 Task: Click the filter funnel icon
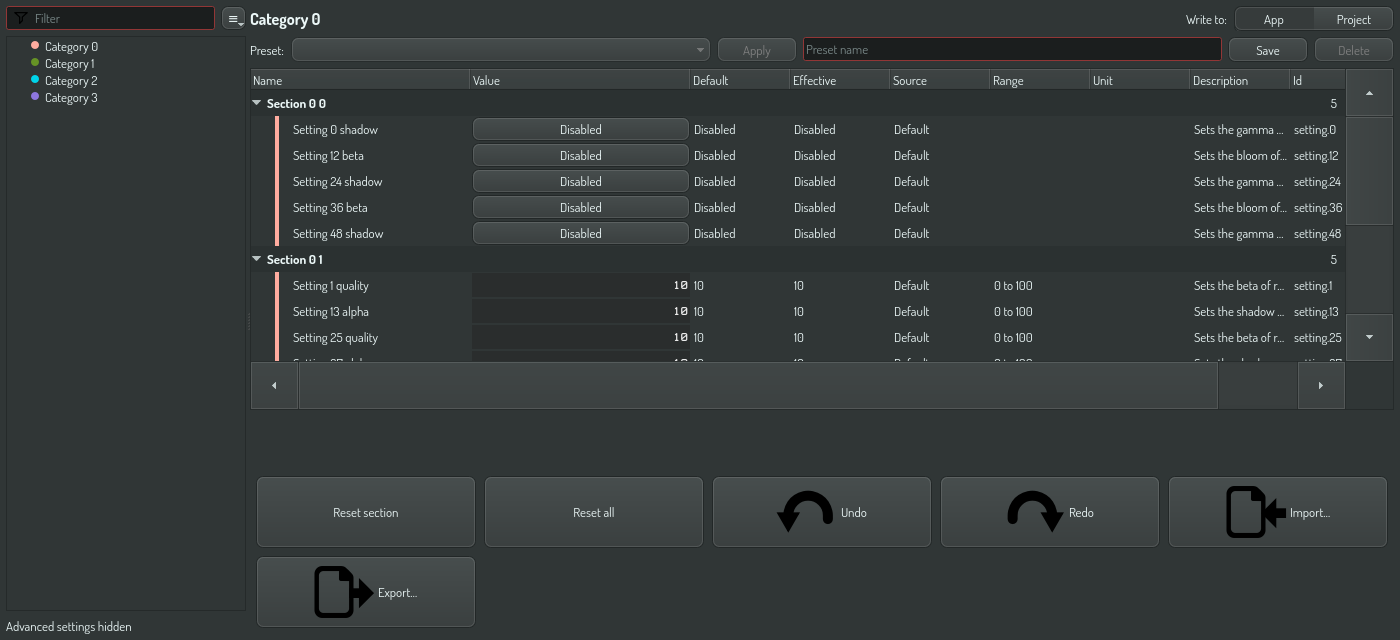pyautogui.click(x=20, y=18)
